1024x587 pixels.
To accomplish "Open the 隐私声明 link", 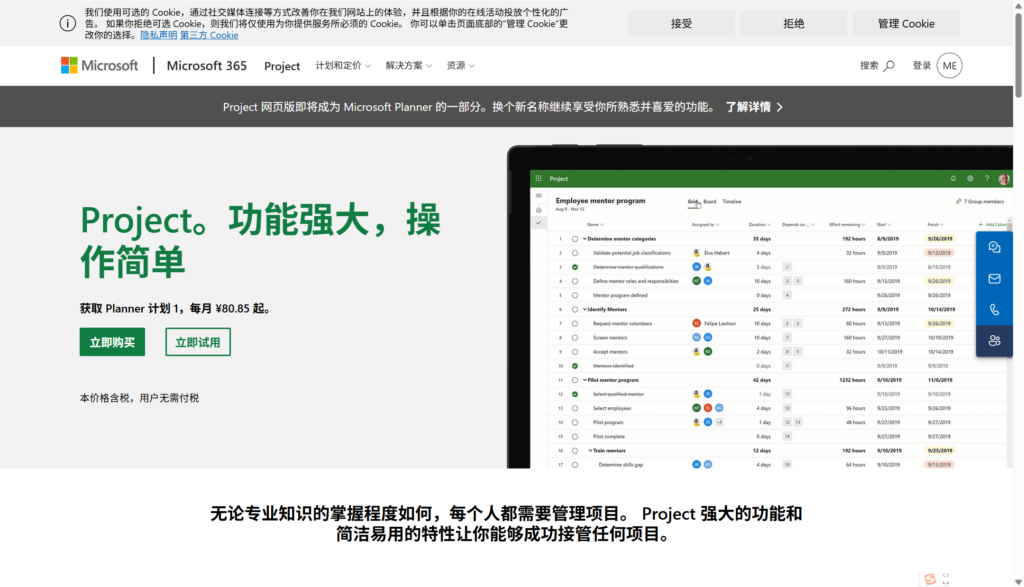I will (x=159, y=35).
